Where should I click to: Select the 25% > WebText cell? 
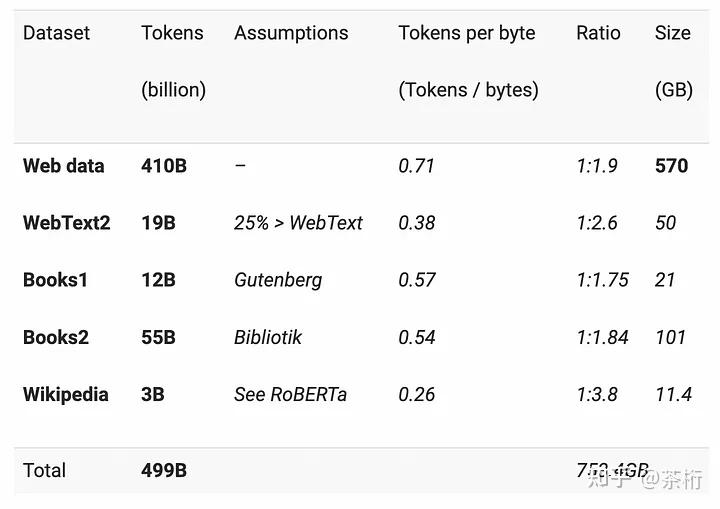pos(298,223)
